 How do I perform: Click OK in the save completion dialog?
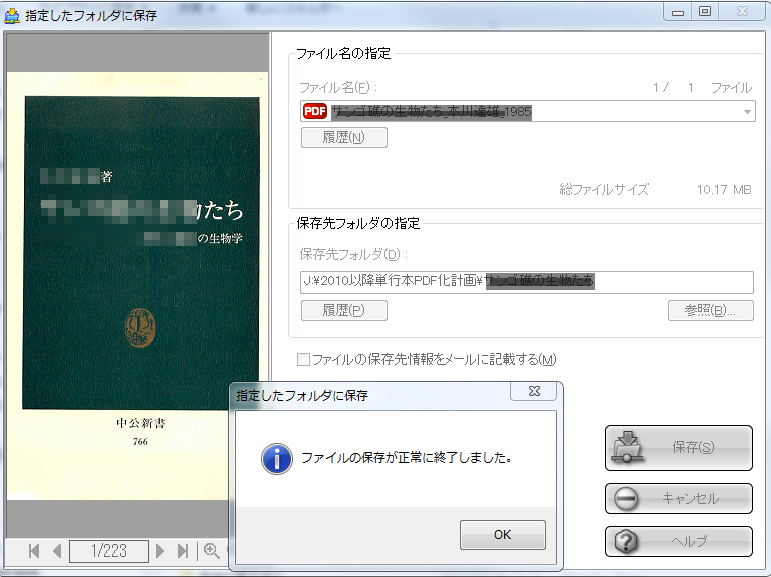point(503,535)
